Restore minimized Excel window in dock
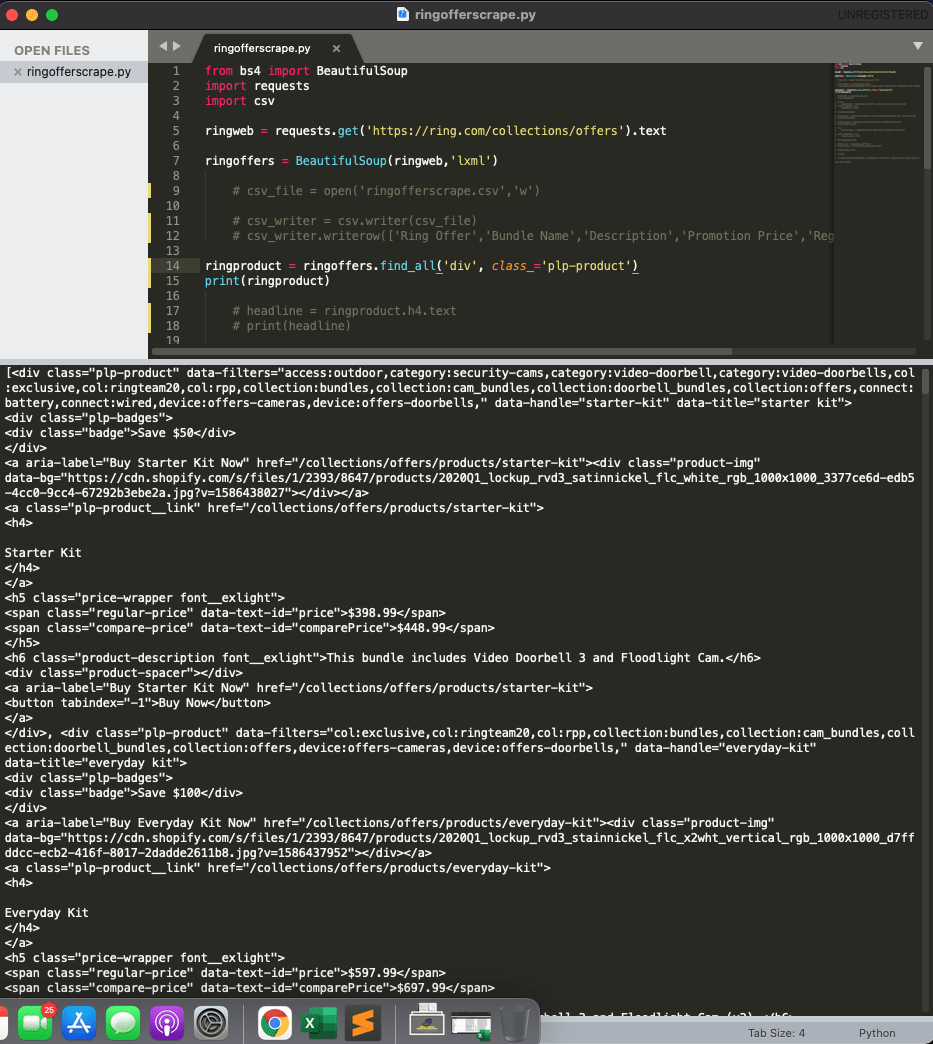 pos(471,1024)
